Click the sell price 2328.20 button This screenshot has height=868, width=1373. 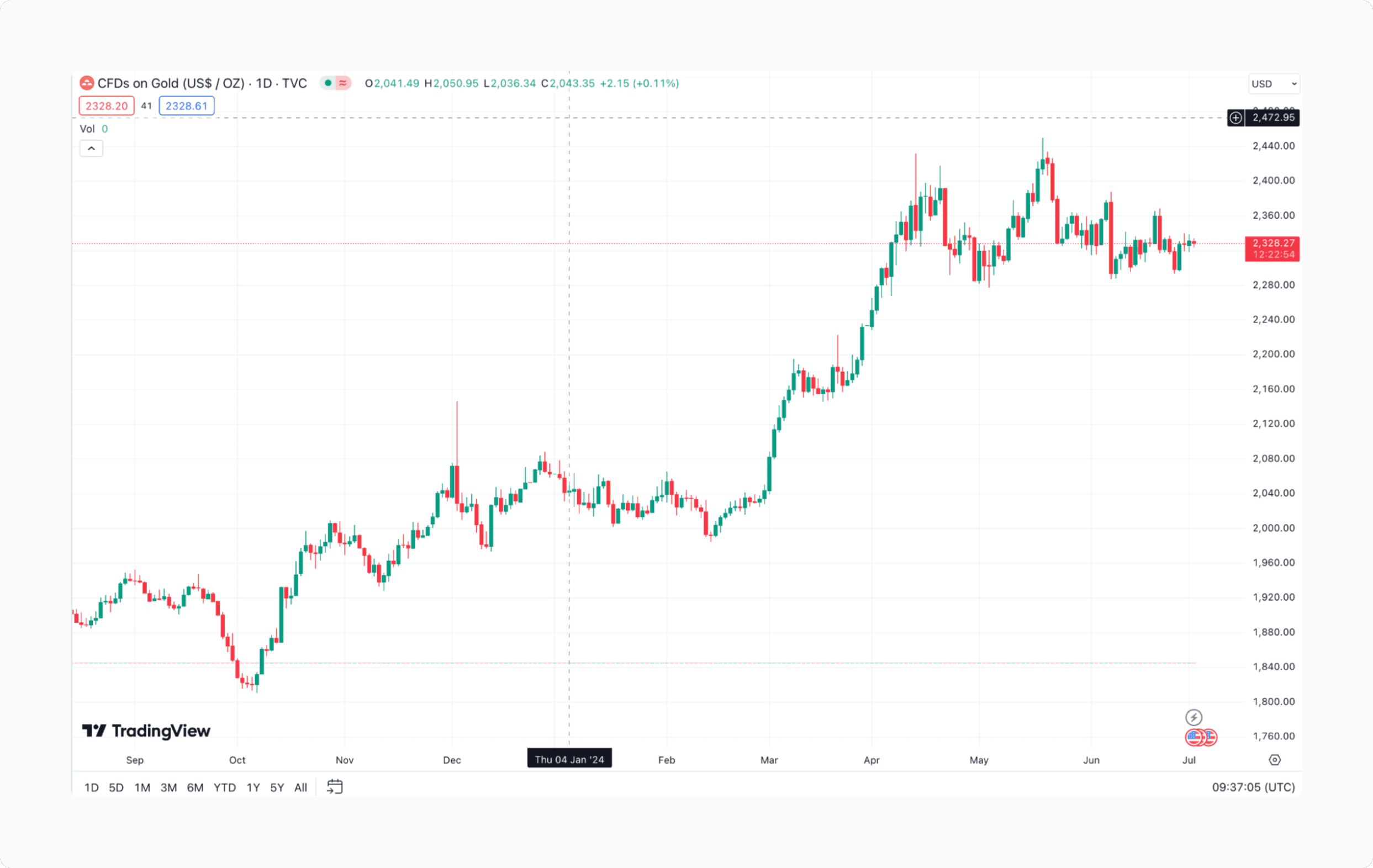(107, 106)
